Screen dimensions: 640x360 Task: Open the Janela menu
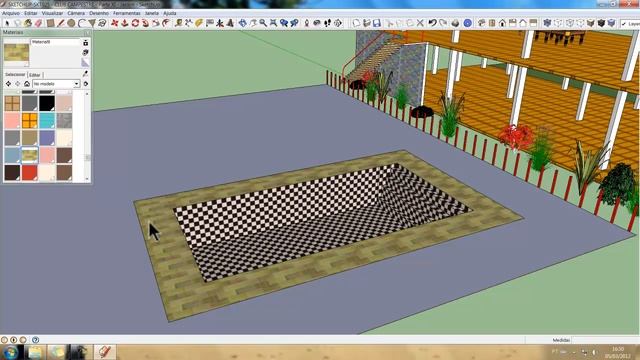151,13
